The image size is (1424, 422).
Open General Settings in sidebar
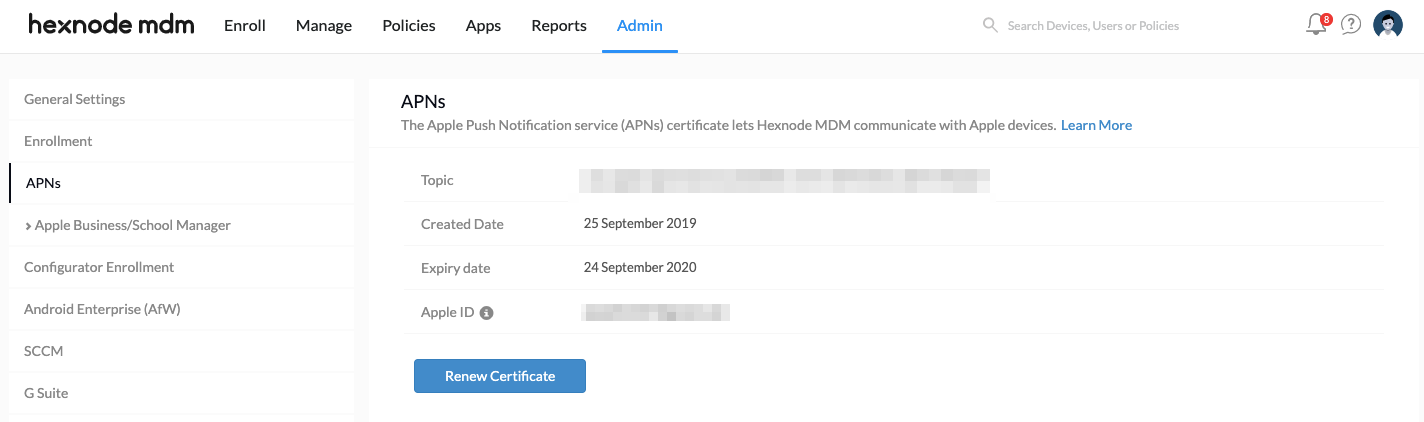click(x=181, y=99)
